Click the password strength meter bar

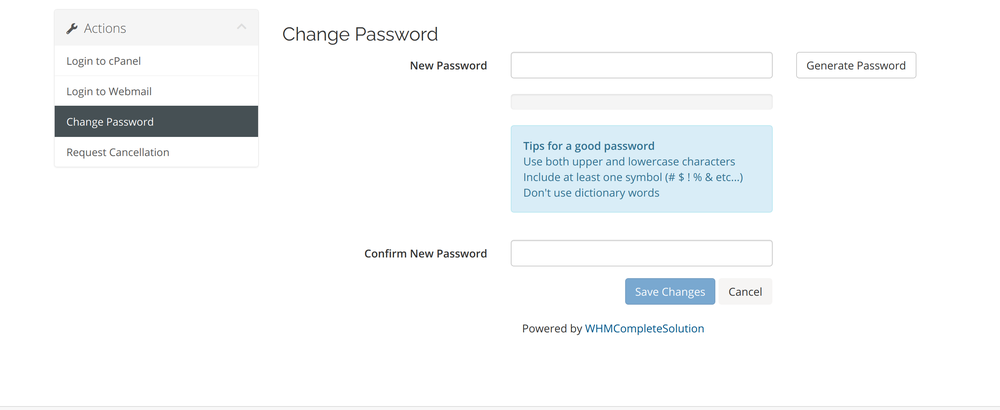pos(642,102)
